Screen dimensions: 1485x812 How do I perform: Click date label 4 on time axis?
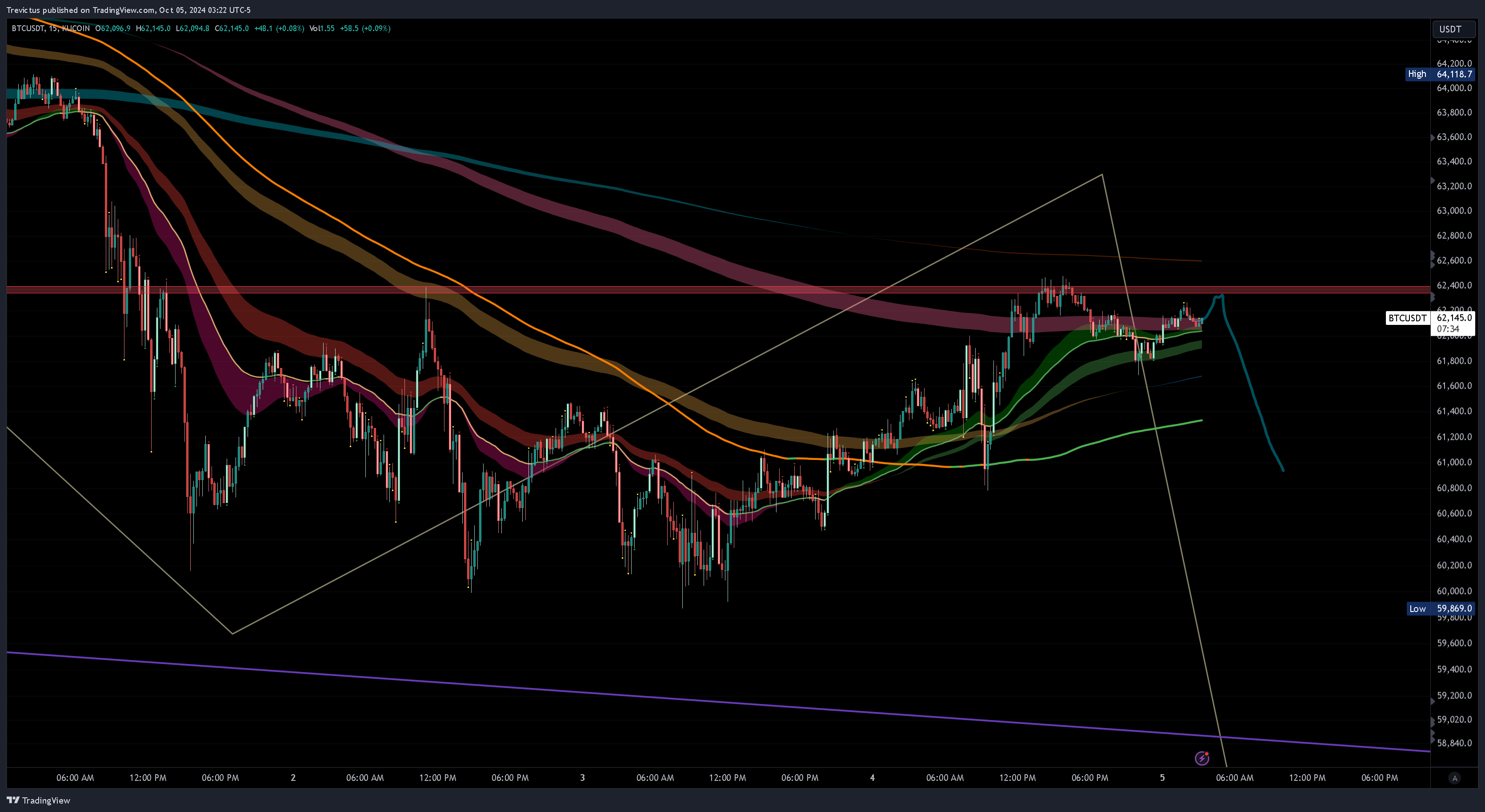click(872, 777)
